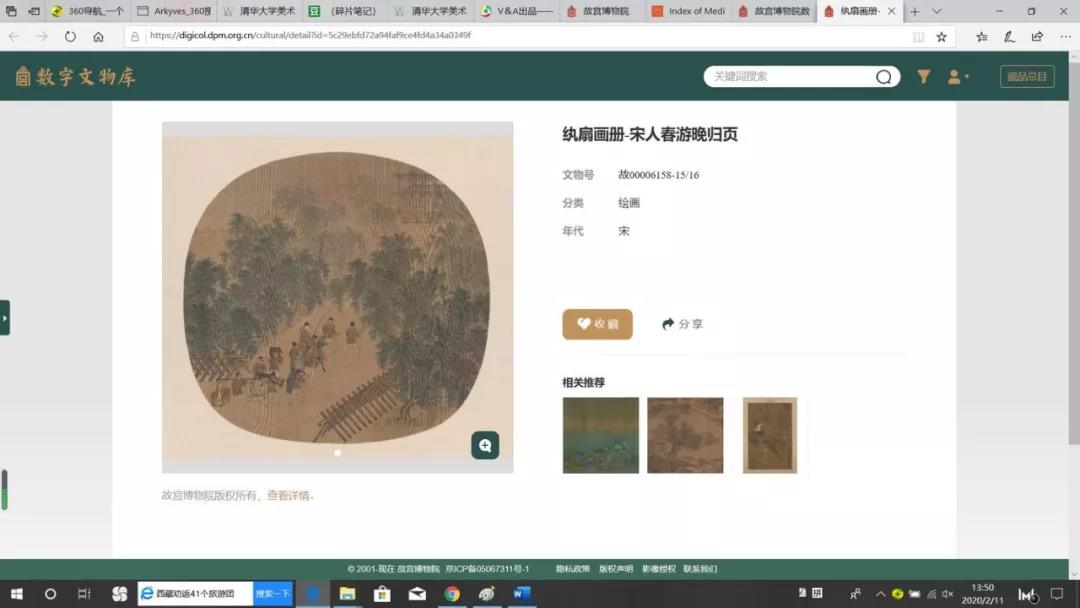Refresh the page in browser toolbar
This screenshot has height=608, width=1080.
(70, 36)
